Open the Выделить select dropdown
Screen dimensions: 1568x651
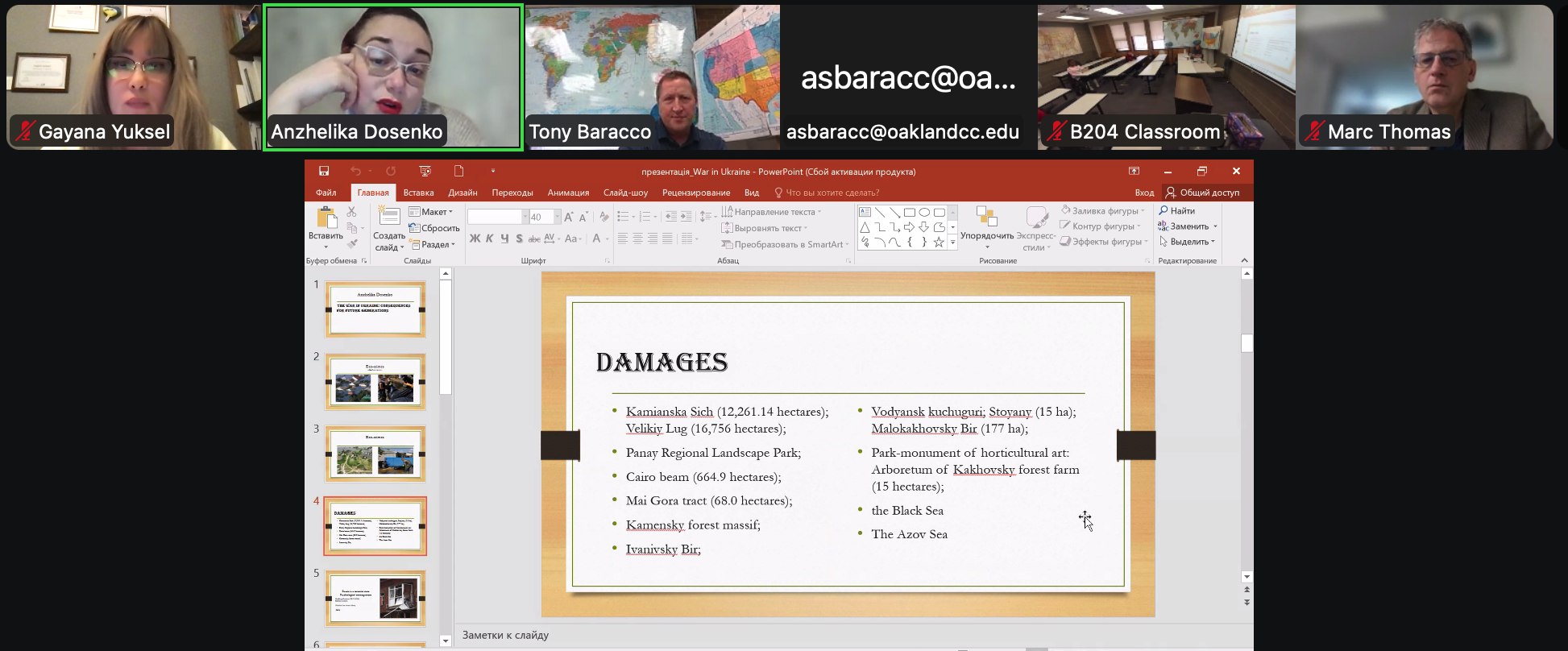(x=1188, y=242)
